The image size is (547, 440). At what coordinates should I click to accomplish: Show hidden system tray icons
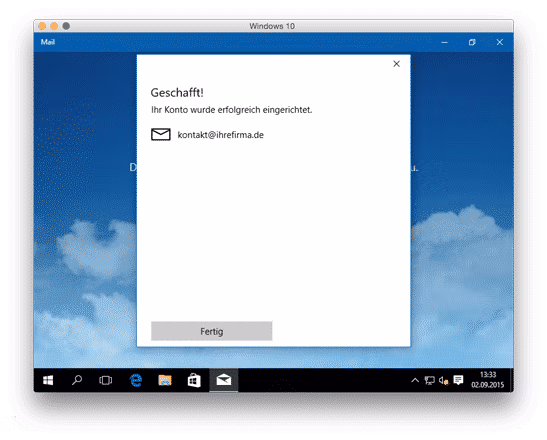click(415, 380)
